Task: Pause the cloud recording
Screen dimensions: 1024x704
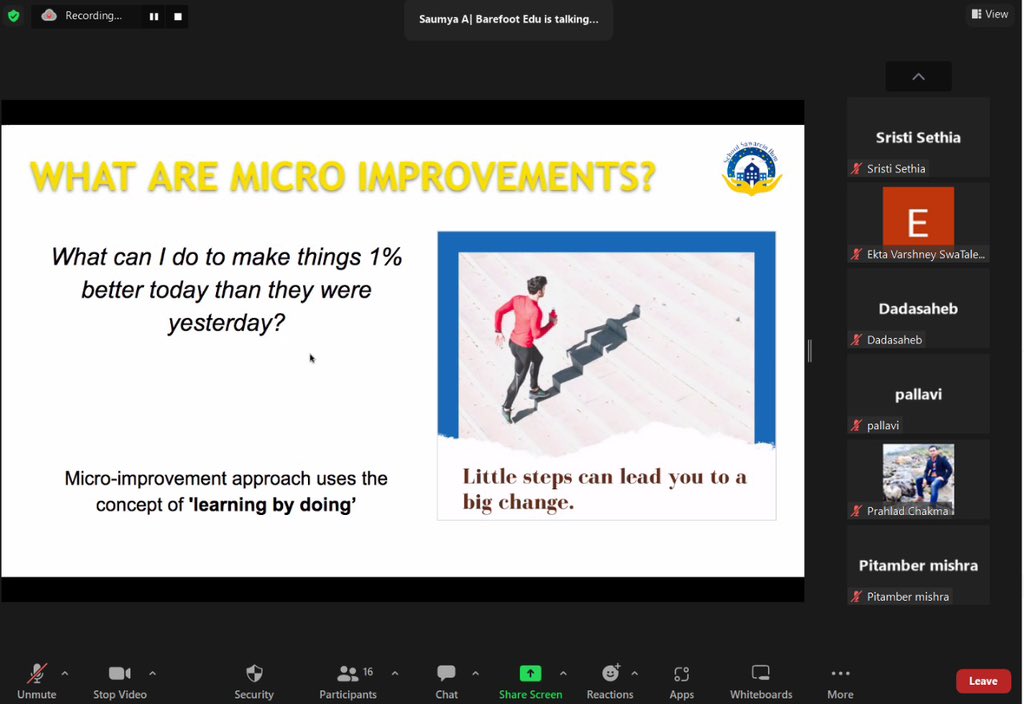Action: point(153,16)
